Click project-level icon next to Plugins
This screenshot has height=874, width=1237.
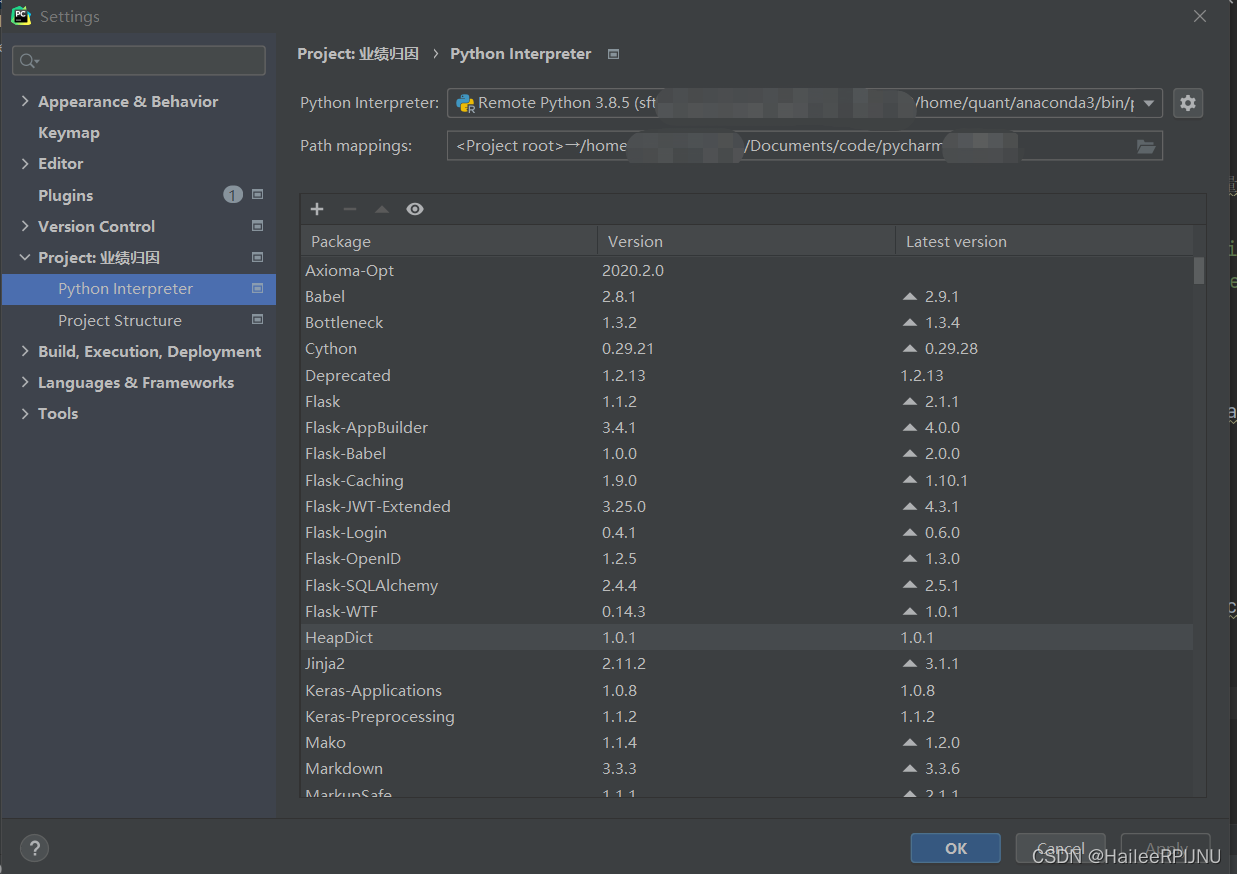[x=257, y=194]
